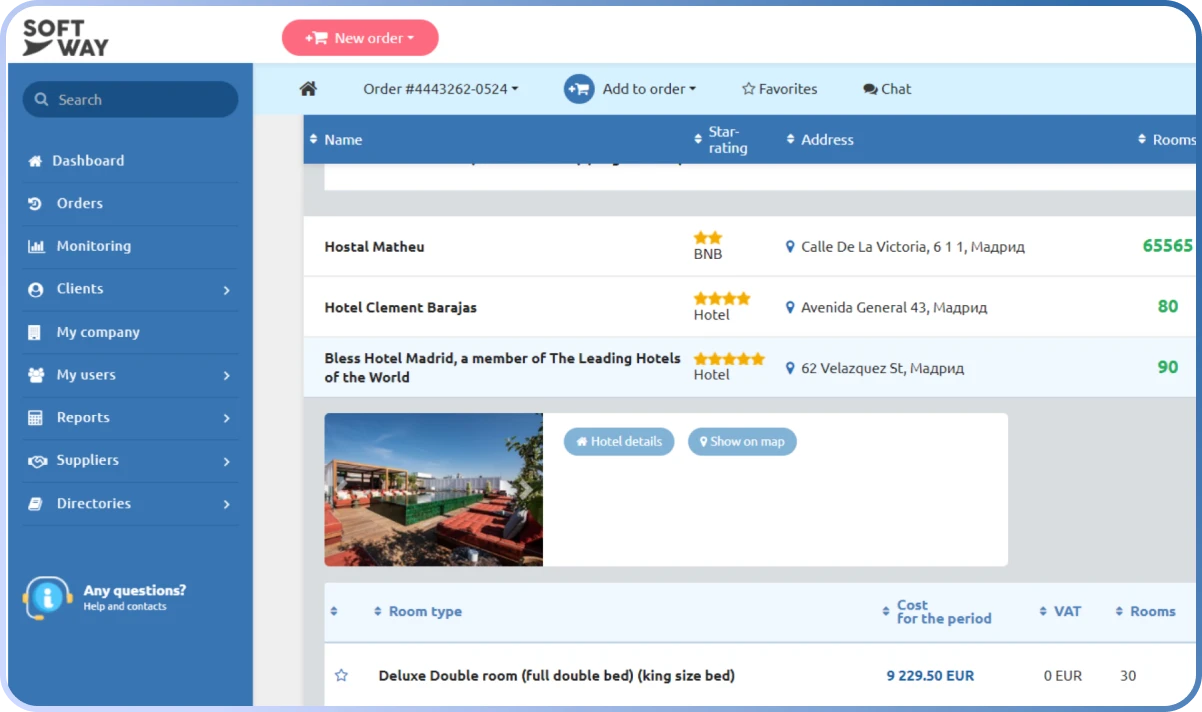
Task: Open Chat from the top bar
Action: pyautogui.click(x=887, y=89)
